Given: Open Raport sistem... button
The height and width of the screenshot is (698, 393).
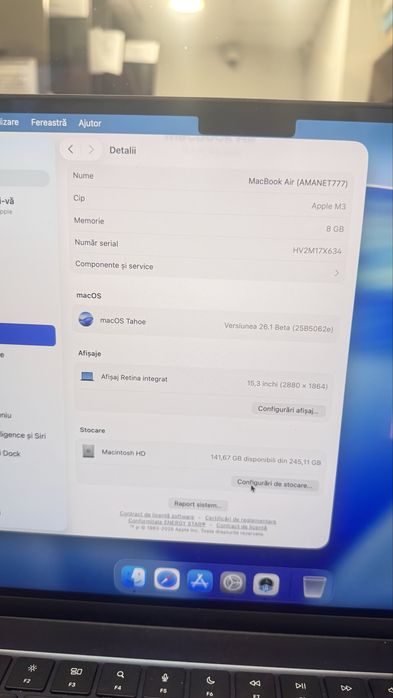Looking at the screenshot, I should [x=198, y=504].
